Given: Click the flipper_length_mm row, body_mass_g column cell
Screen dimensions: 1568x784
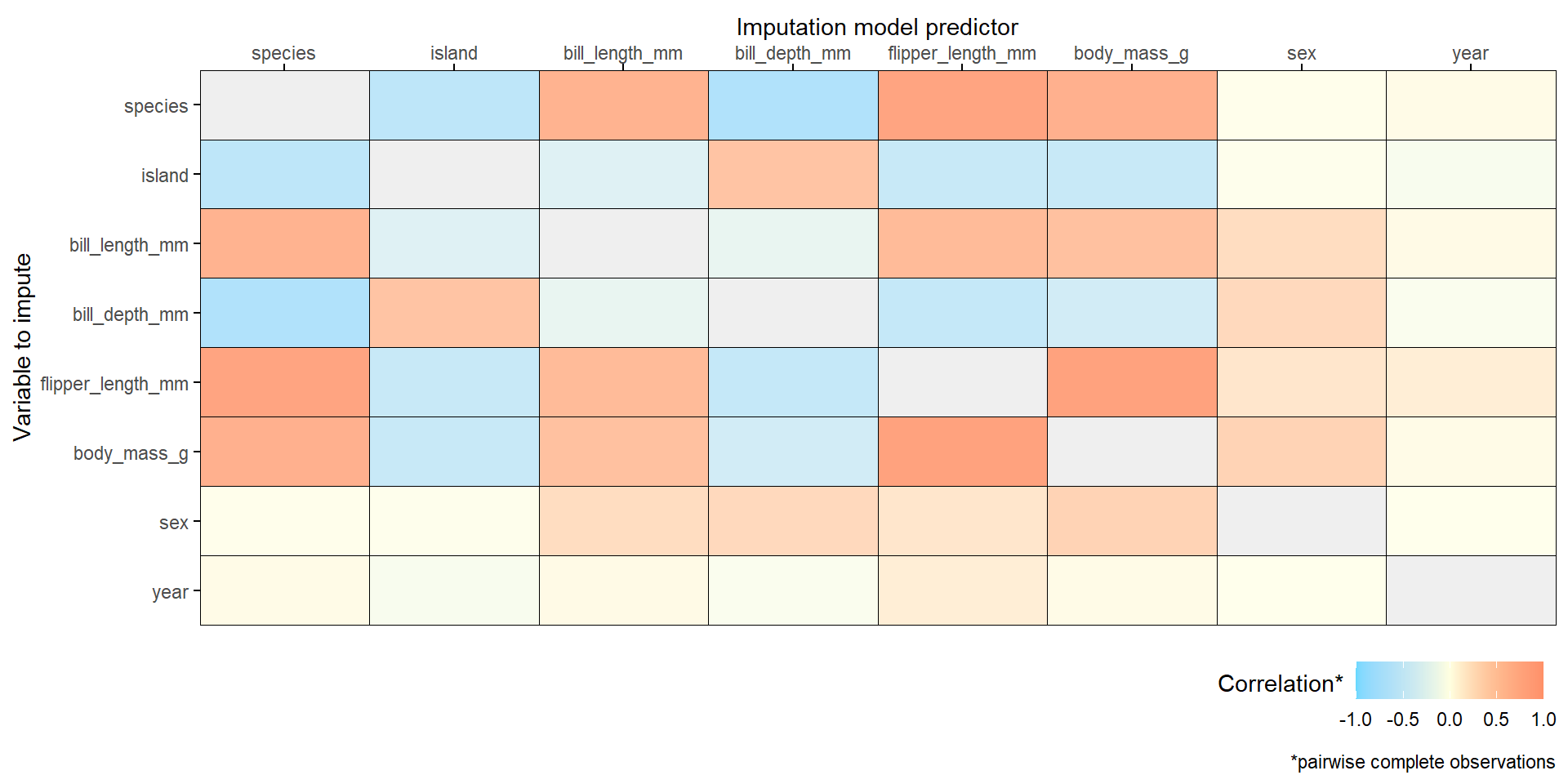Looking at the screenshot, I should point(1132,382).
